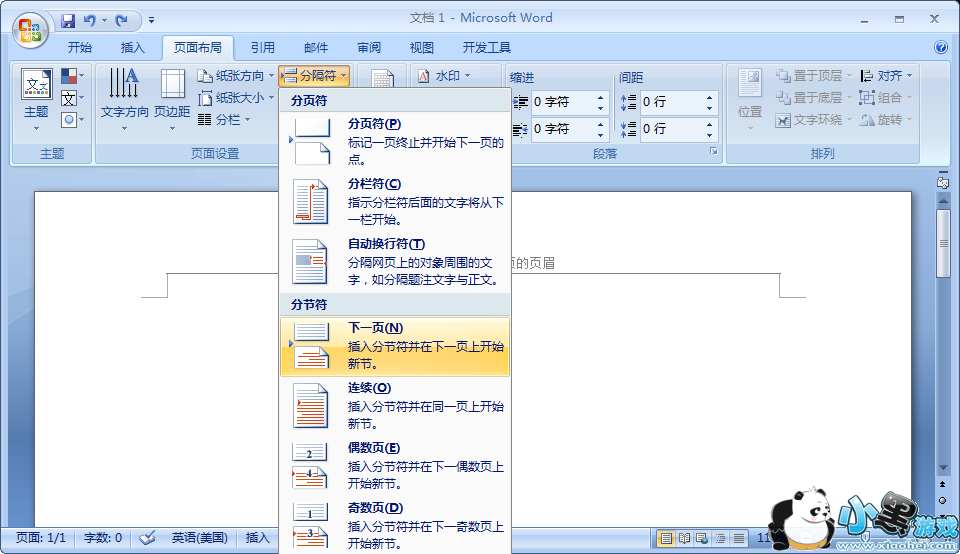Toggle 插入 insert mode in status bar

coord(258,538)
